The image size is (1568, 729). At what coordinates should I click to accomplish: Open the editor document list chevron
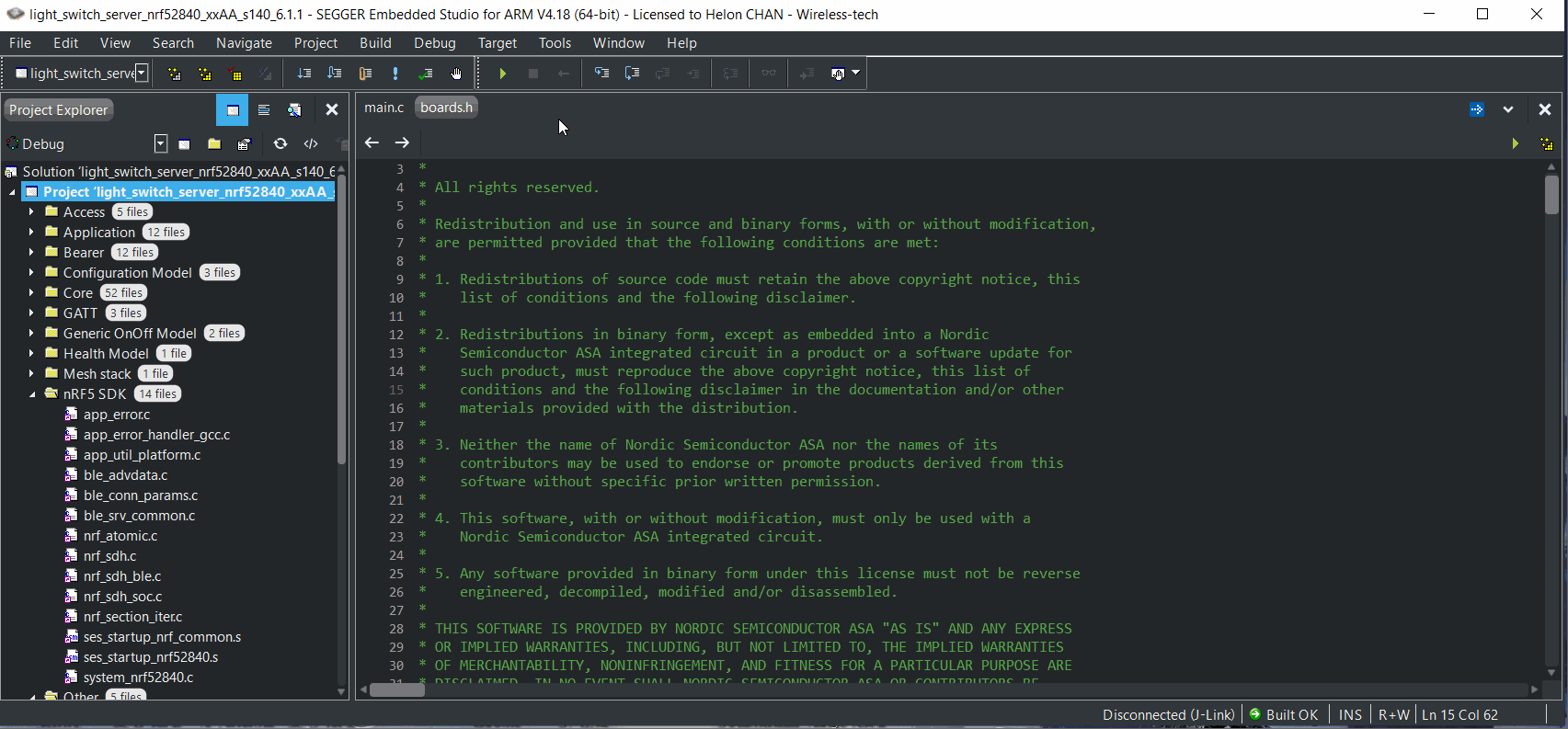[1508, 109]
